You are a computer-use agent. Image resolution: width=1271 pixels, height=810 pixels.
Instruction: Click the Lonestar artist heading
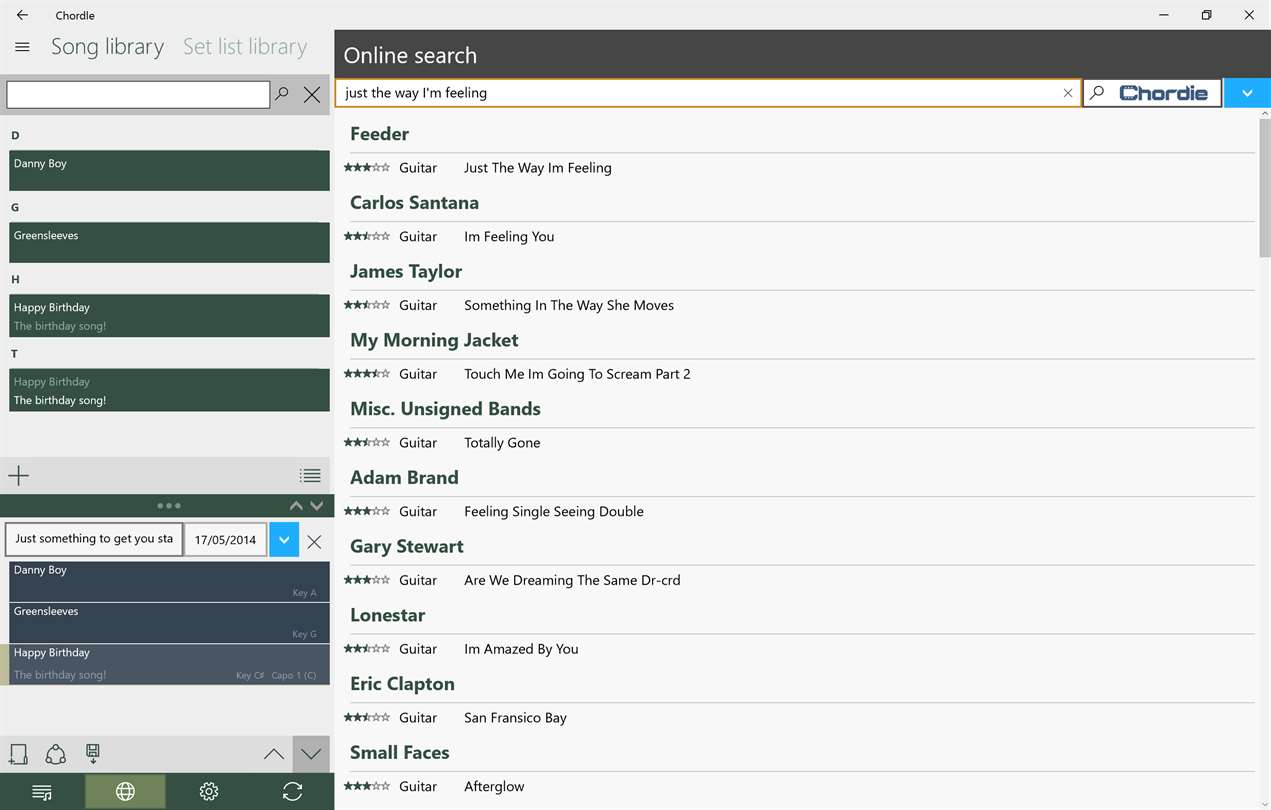pyautogui.click(x=387, y=616)
